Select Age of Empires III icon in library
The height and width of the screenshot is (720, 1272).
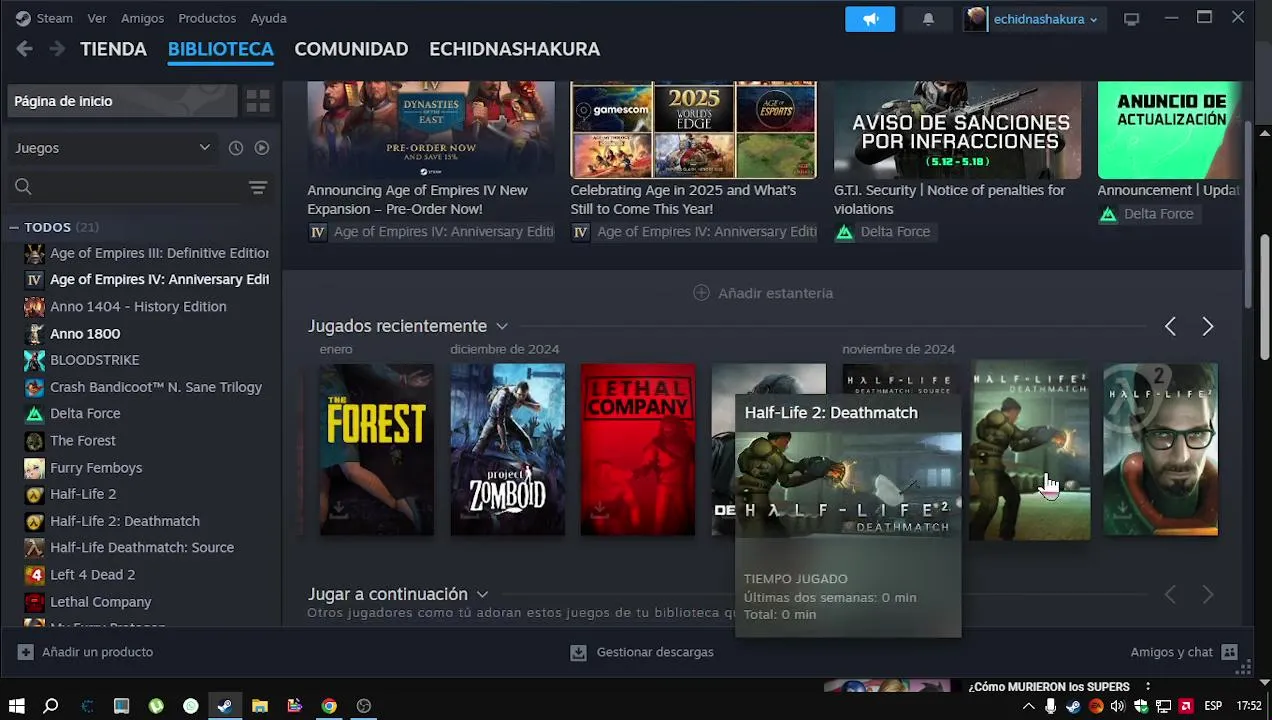point(34,253)
